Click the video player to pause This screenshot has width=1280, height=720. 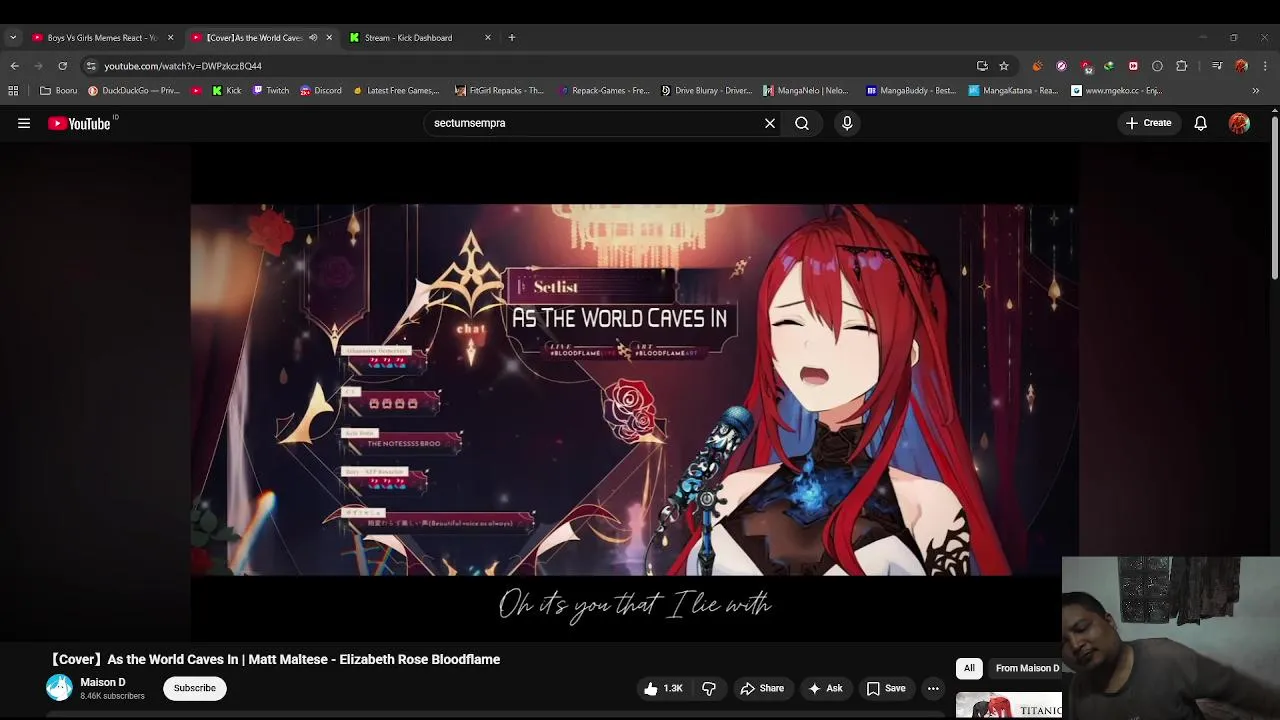coord(634,390)
